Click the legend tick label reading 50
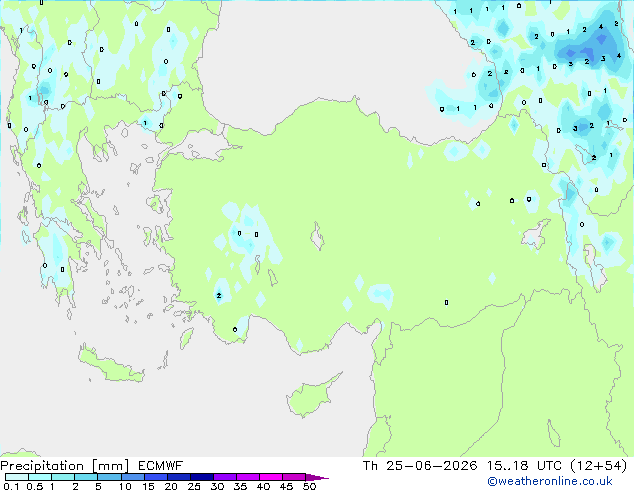This screenshot has height=490, width=634. tap(309, 486)
